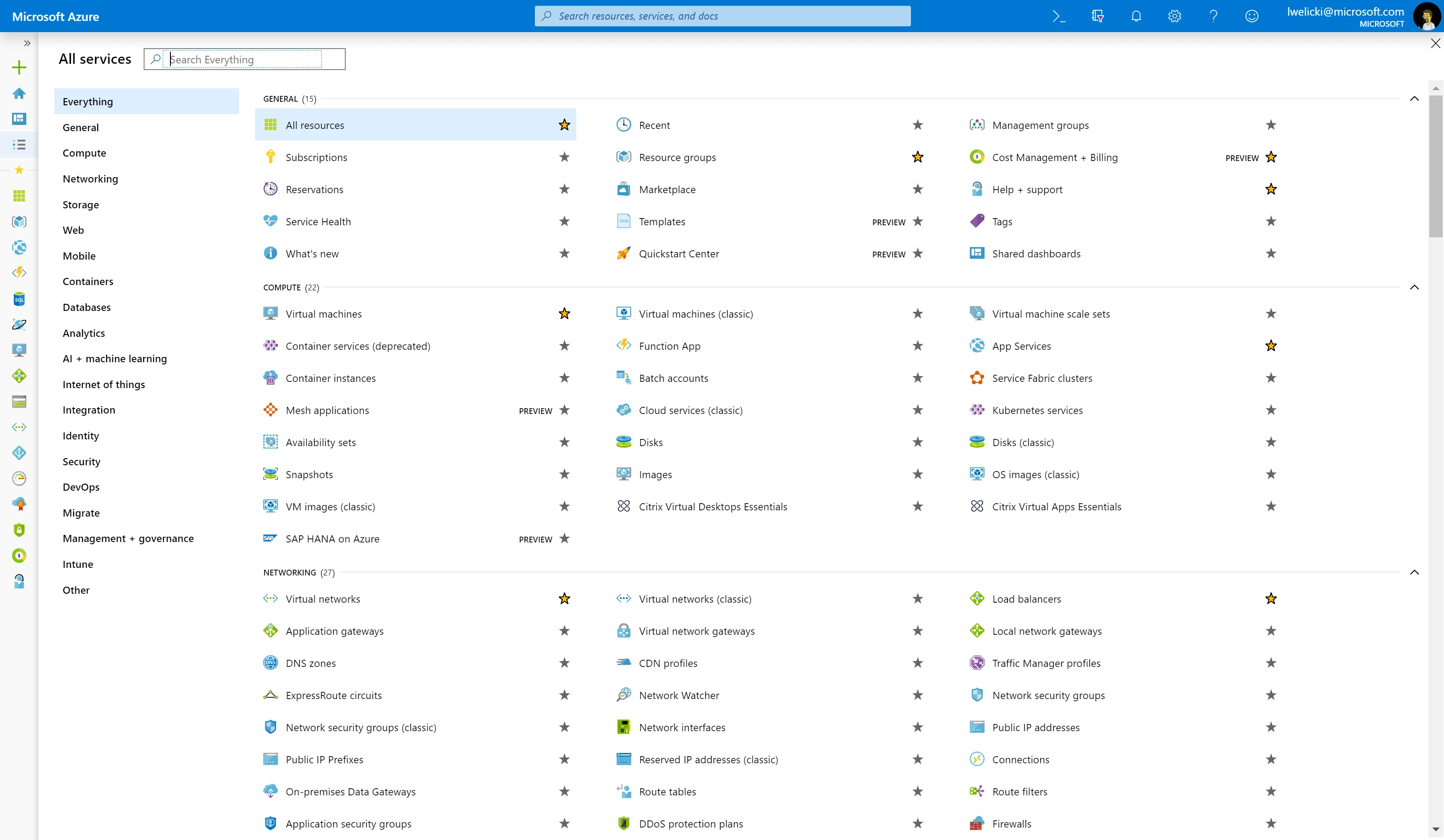Screen dimensions: 1444x840
Task: Select the Networking category filter
Action: pos(90,178)
